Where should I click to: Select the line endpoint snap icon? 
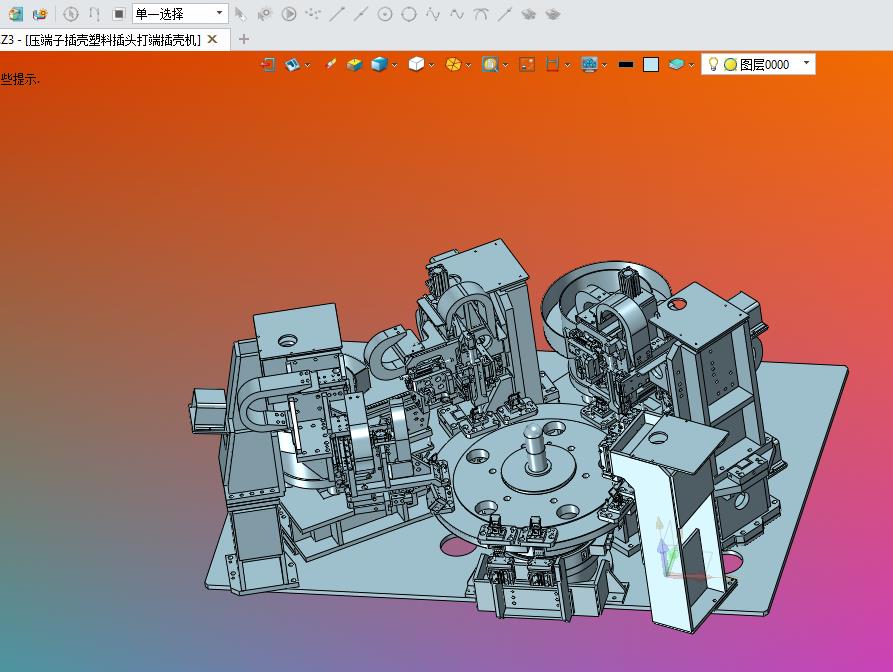337,14
